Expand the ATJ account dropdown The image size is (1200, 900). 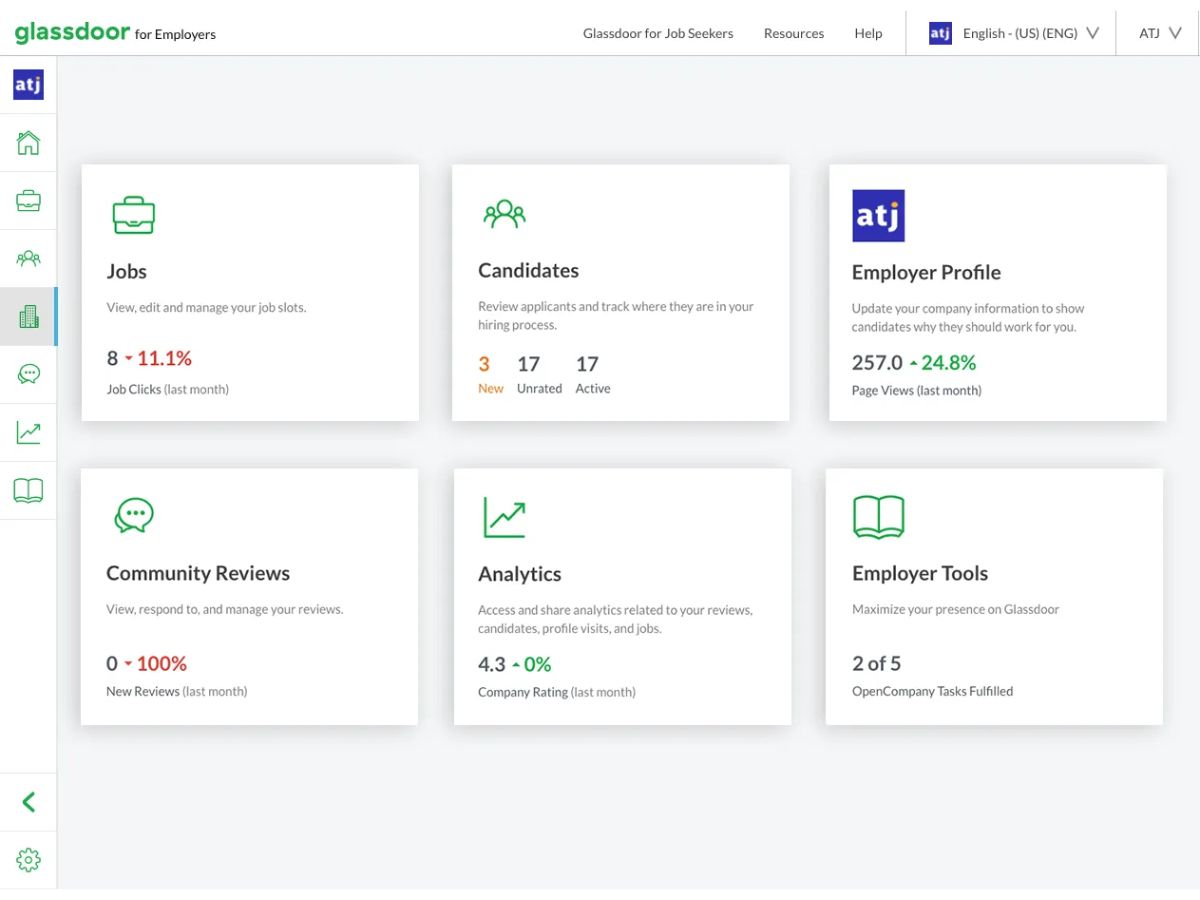pos(1160,33)
